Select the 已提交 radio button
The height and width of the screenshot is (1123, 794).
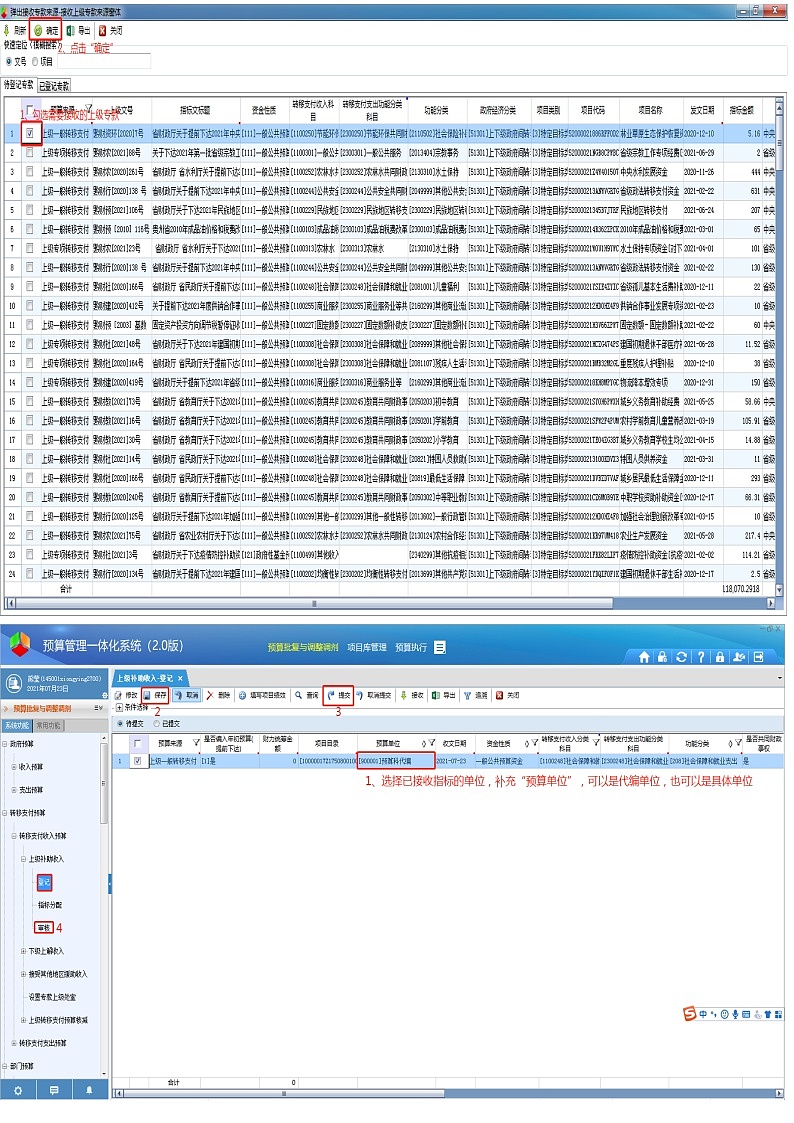pyautogui.click(x=157, y=722)
